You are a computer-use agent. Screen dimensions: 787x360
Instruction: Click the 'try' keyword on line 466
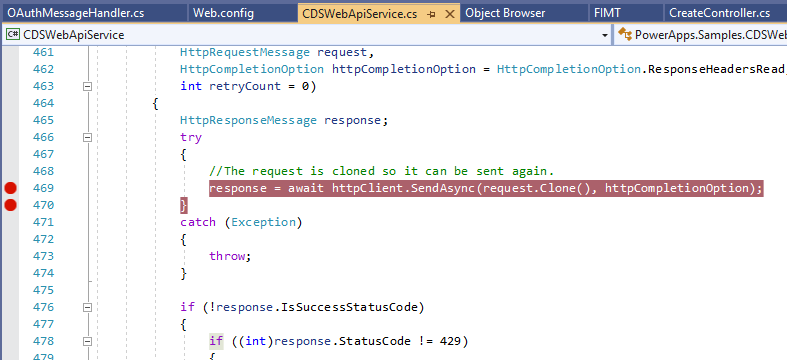[x=191, y=137]
